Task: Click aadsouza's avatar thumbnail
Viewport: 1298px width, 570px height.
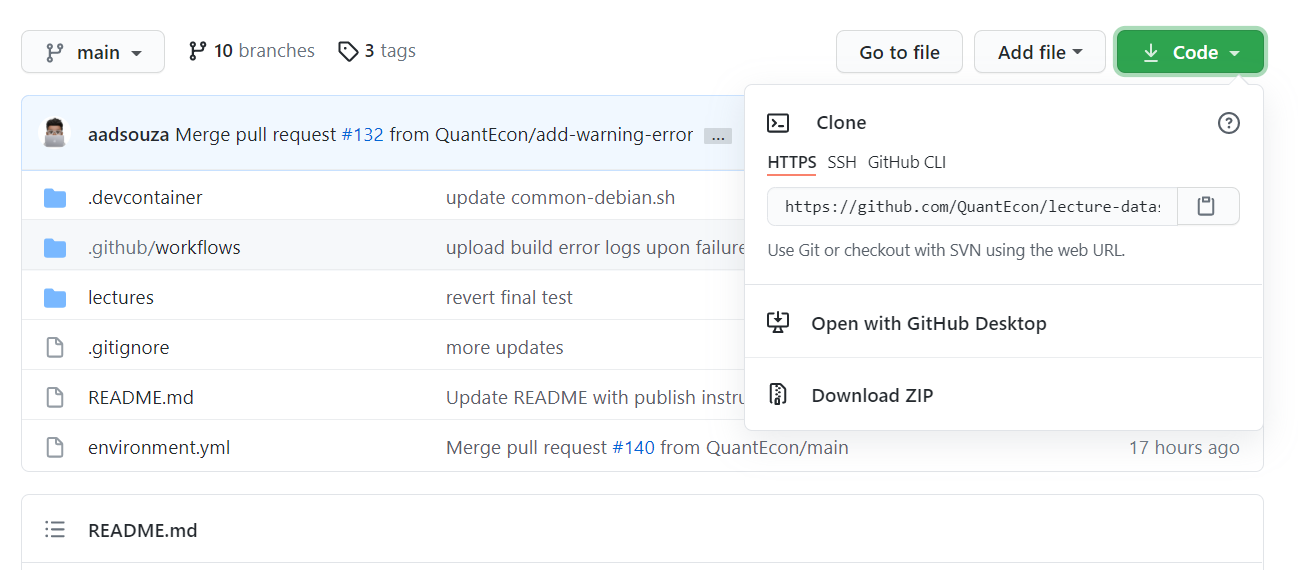Action: click(54, 133)
